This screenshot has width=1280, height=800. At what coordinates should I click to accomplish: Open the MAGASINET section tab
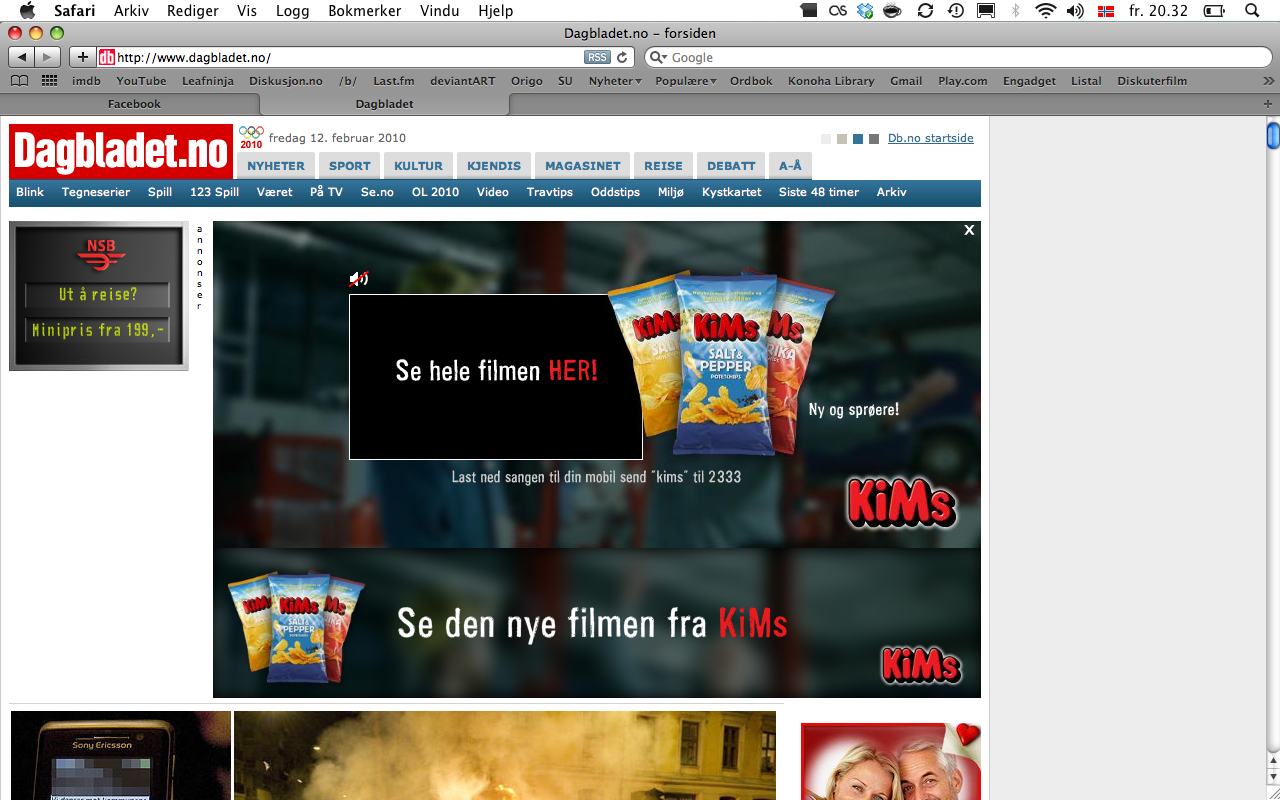point(583,166)
